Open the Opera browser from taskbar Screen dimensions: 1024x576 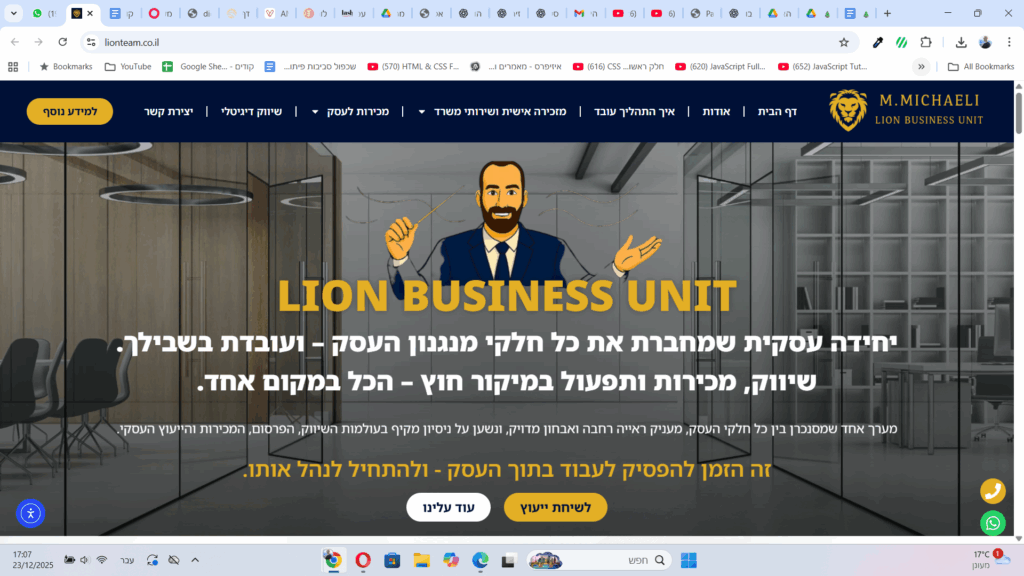pyautogui.click(x=363, y=560)
